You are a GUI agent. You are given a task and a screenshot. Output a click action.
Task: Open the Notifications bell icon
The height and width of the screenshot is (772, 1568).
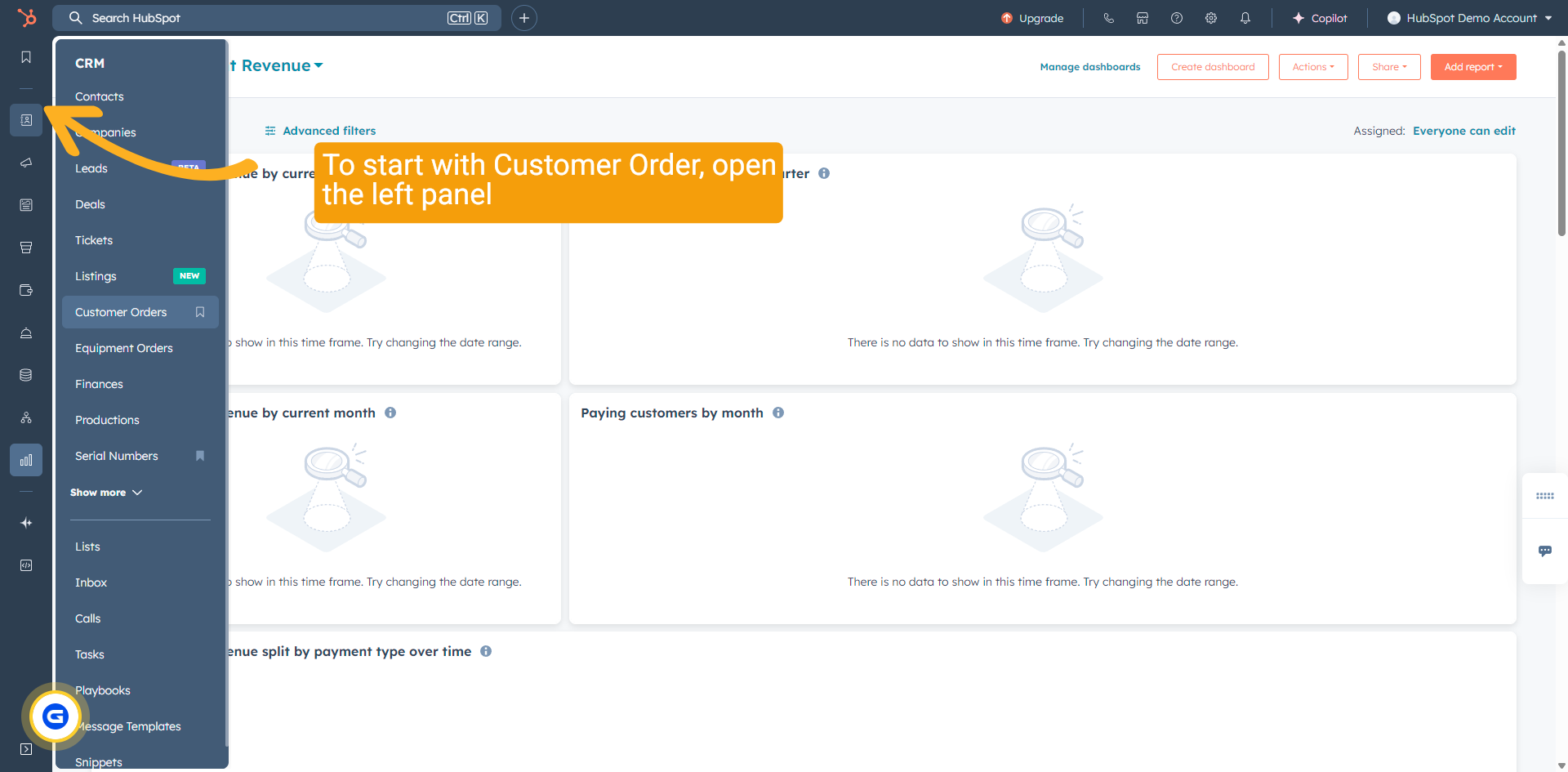point(1245,18)
